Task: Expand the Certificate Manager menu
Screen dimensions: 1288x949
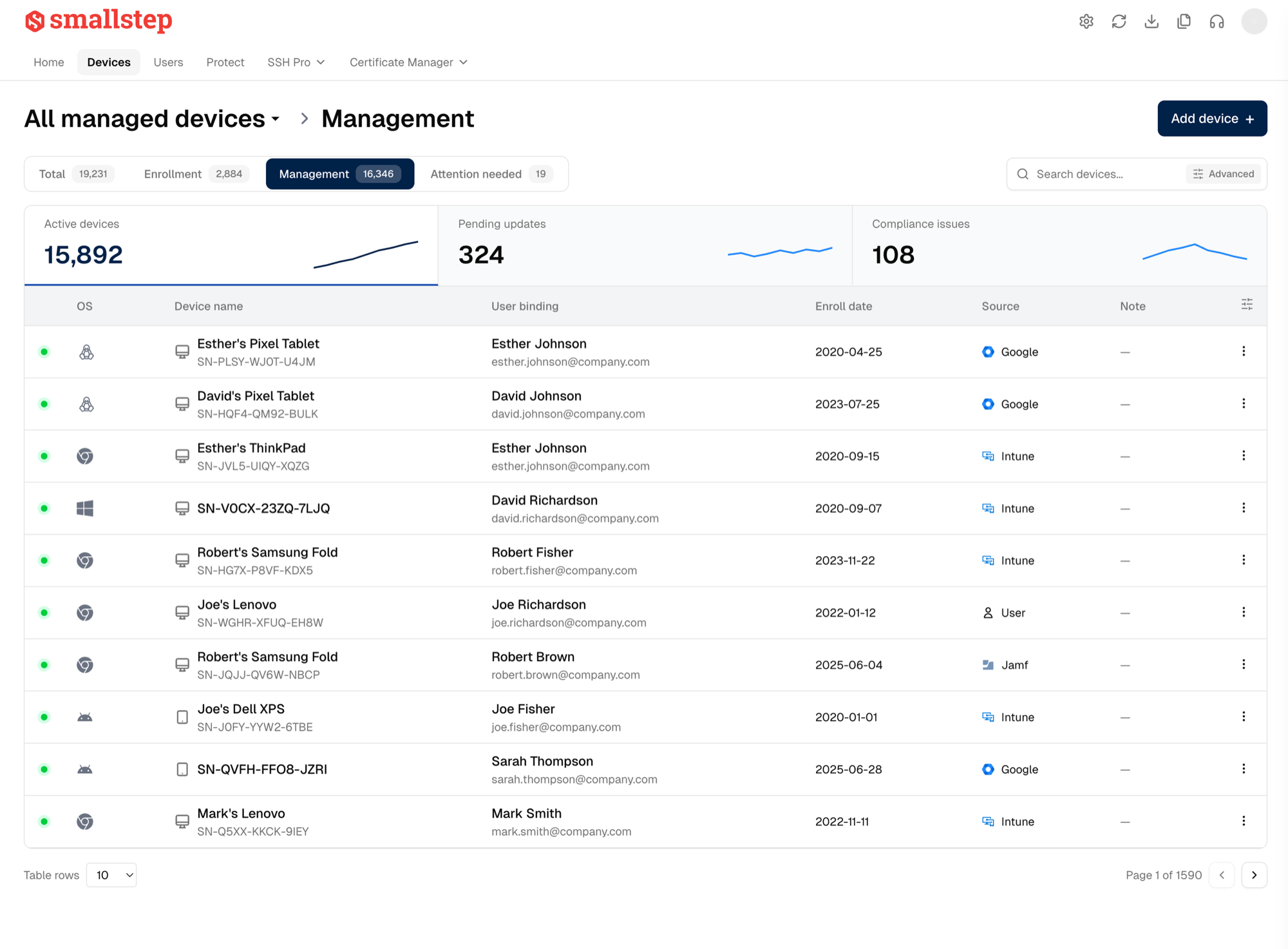Action: (x=408, y=62)
